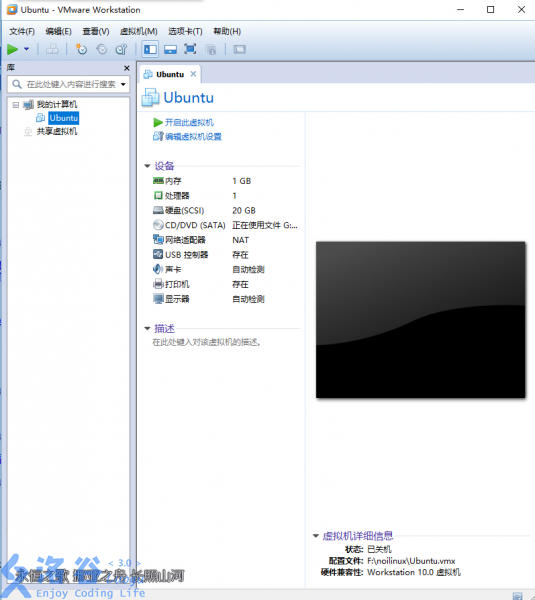
Task: Collapse the 我的计算机 tree node
Action: point(16,105)
